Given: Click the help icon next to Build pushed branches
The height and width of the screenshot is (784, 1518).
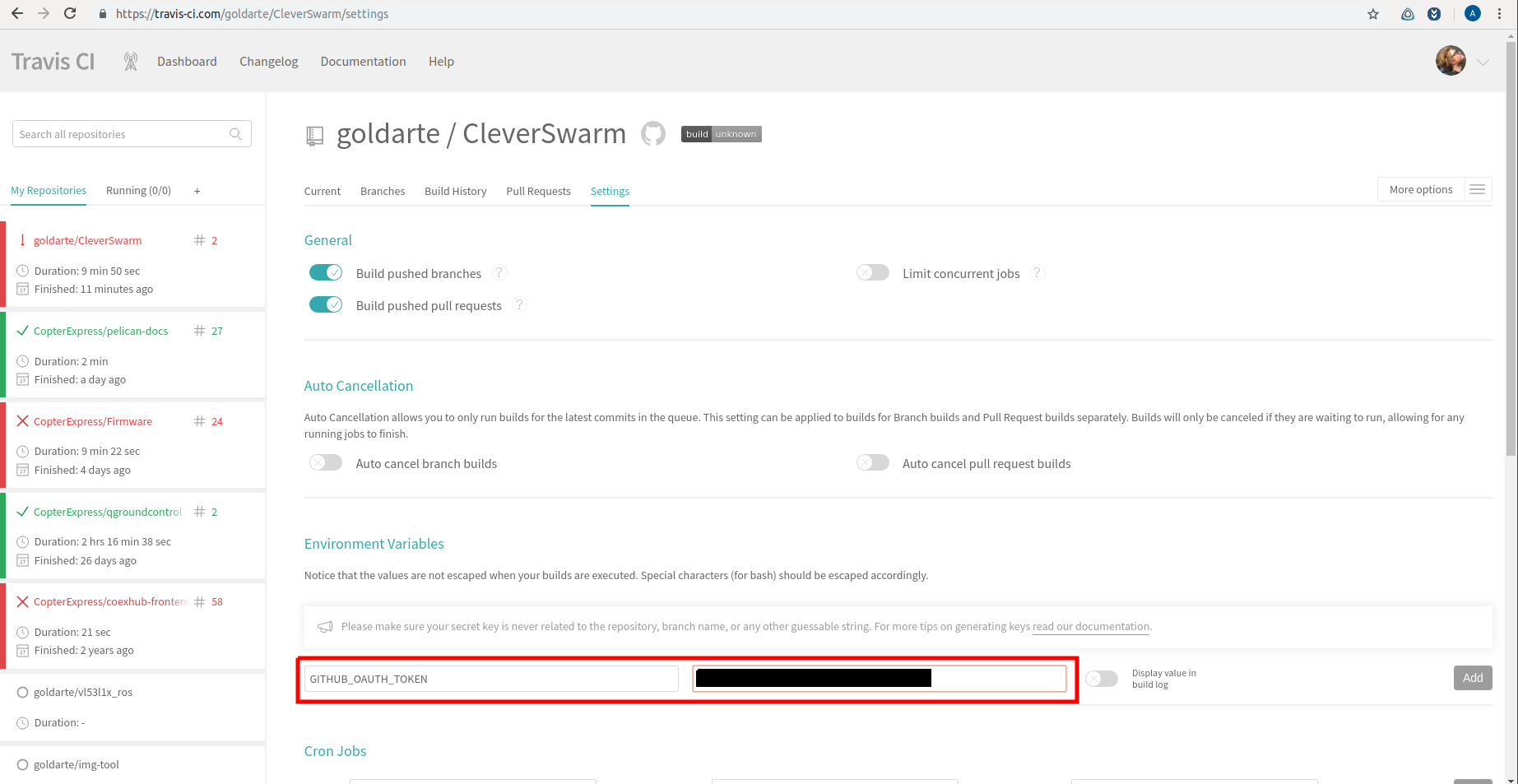Looking at the screenshot, I should (499, 273).
